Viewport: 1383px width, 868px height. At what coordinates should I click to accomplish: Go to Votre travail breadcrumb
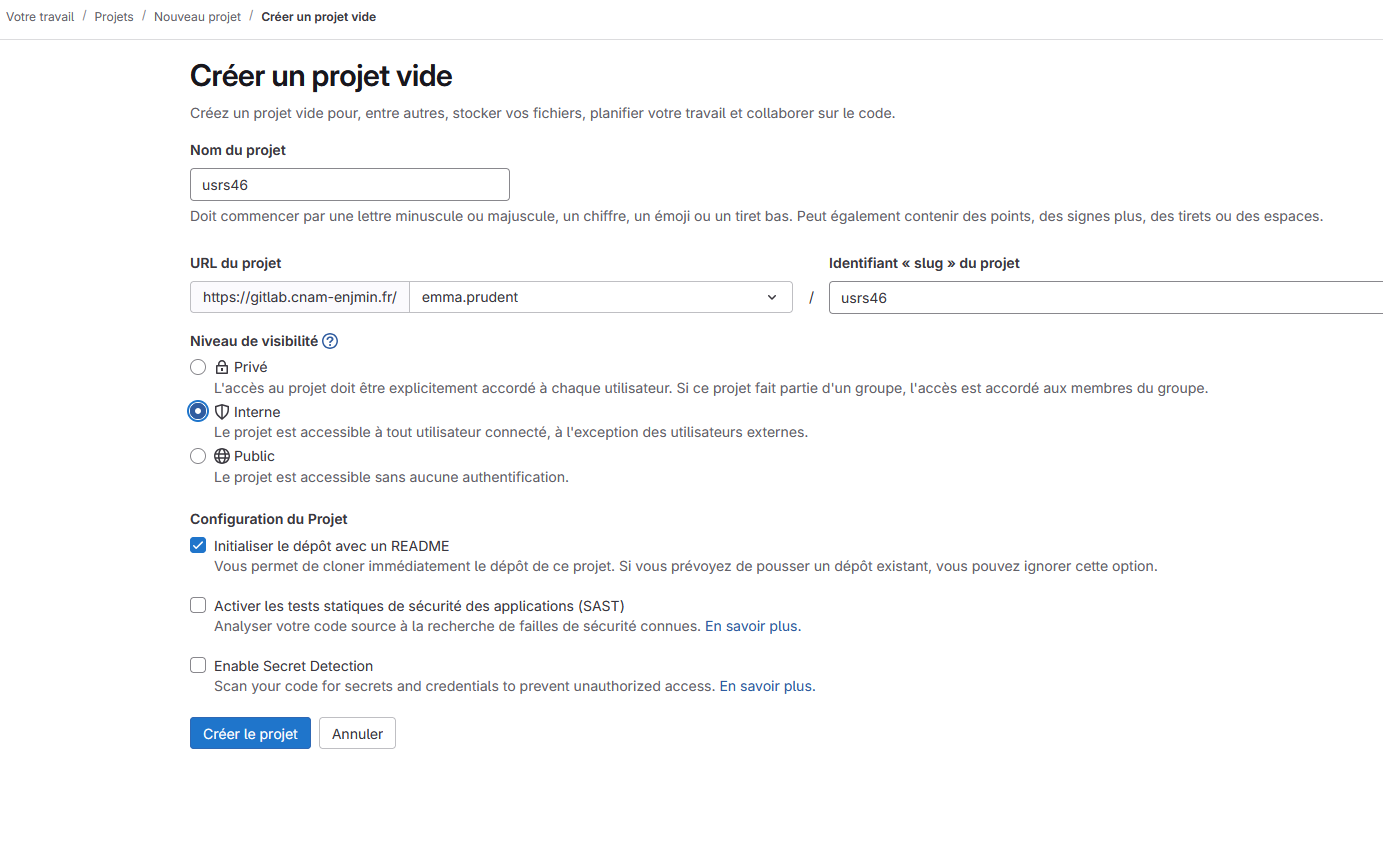[40, 17]
